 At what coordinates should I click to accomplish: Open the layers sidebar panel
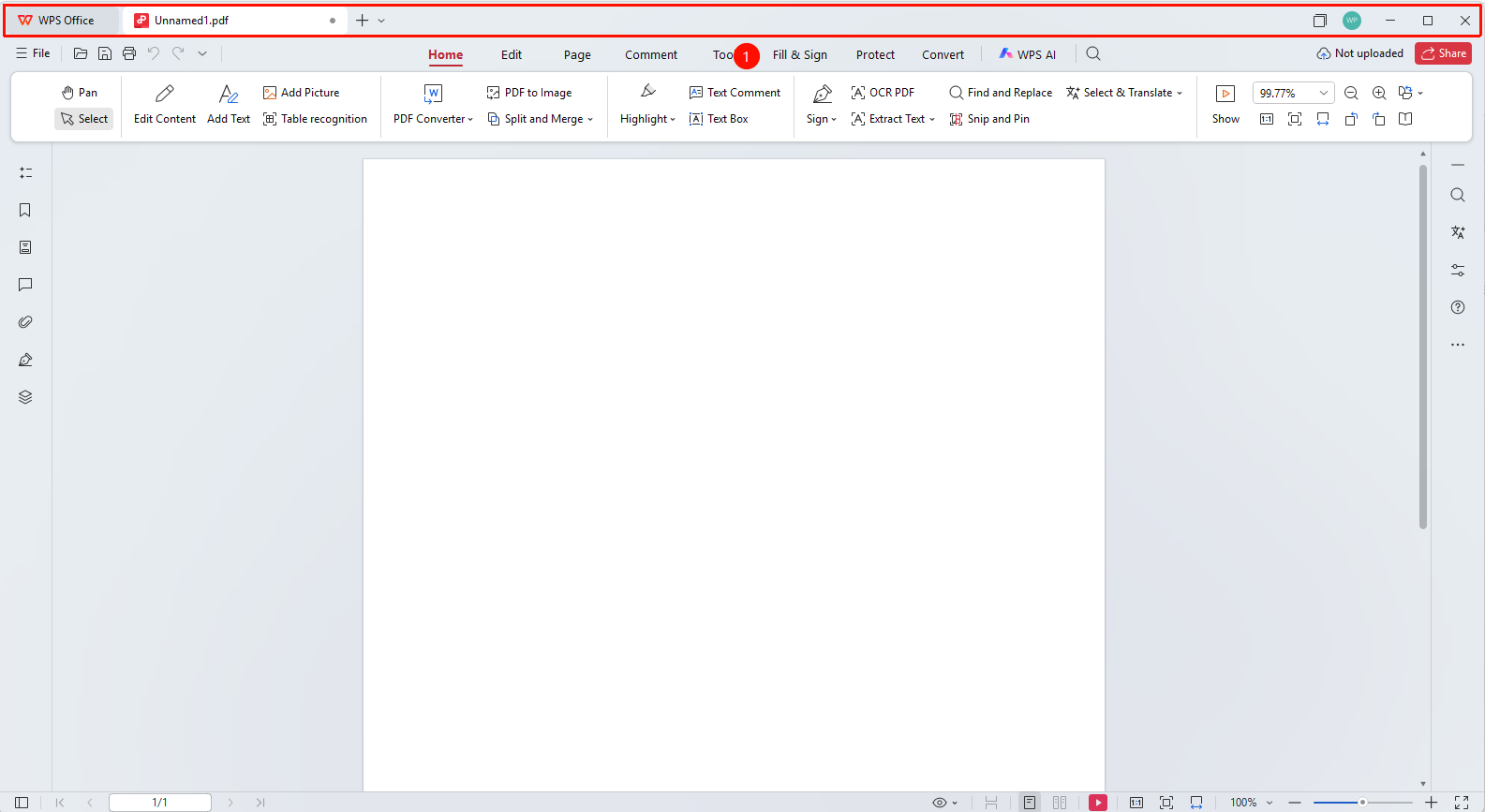pyautogui.click(x=25, y=397)
